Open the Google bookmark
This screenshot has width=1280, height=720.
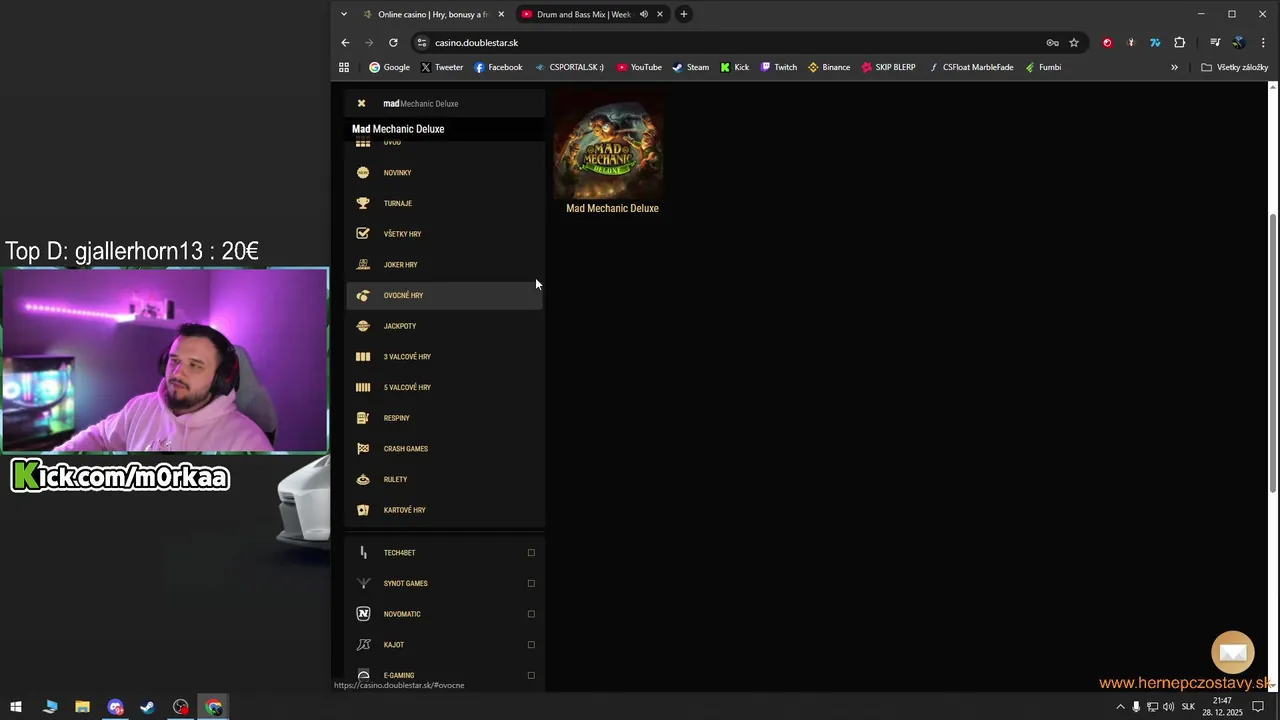click(x=389, y=67)
